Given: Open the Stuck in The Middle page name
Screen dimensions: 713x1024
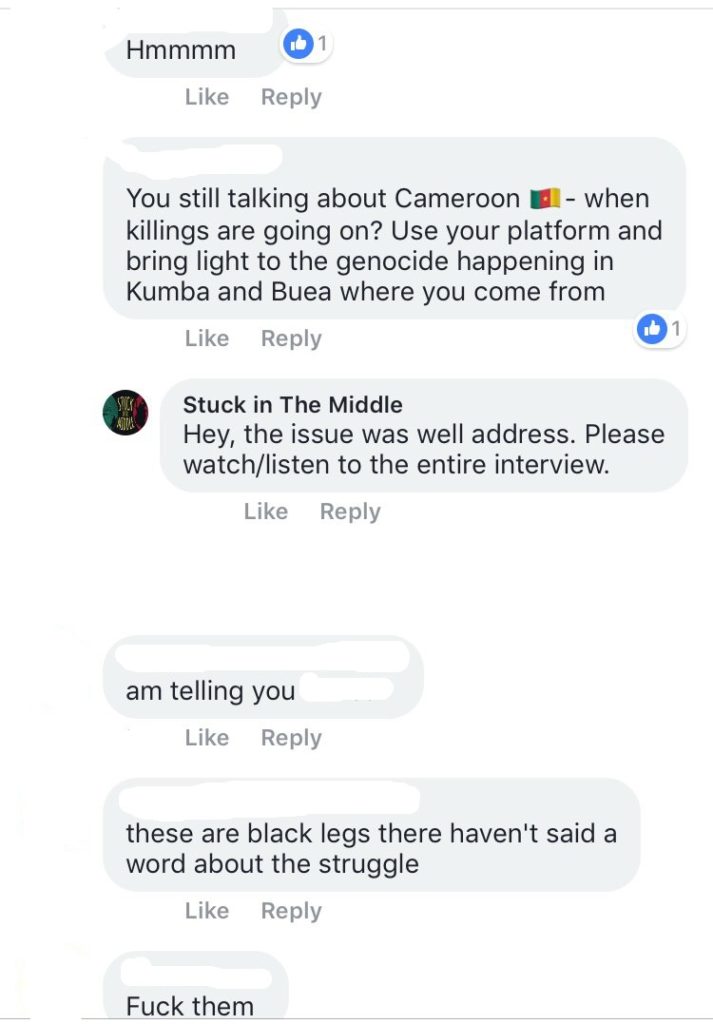Looking at the screenshot, I should click(x=293, y=404).
